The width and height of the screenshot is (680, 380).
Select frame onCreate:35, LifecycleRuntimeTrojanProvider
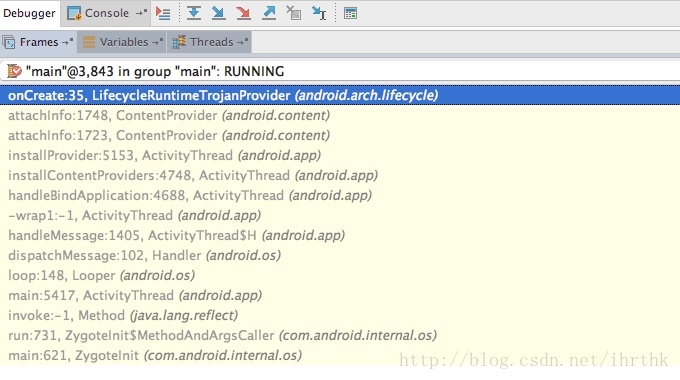(x=340, y=95)
